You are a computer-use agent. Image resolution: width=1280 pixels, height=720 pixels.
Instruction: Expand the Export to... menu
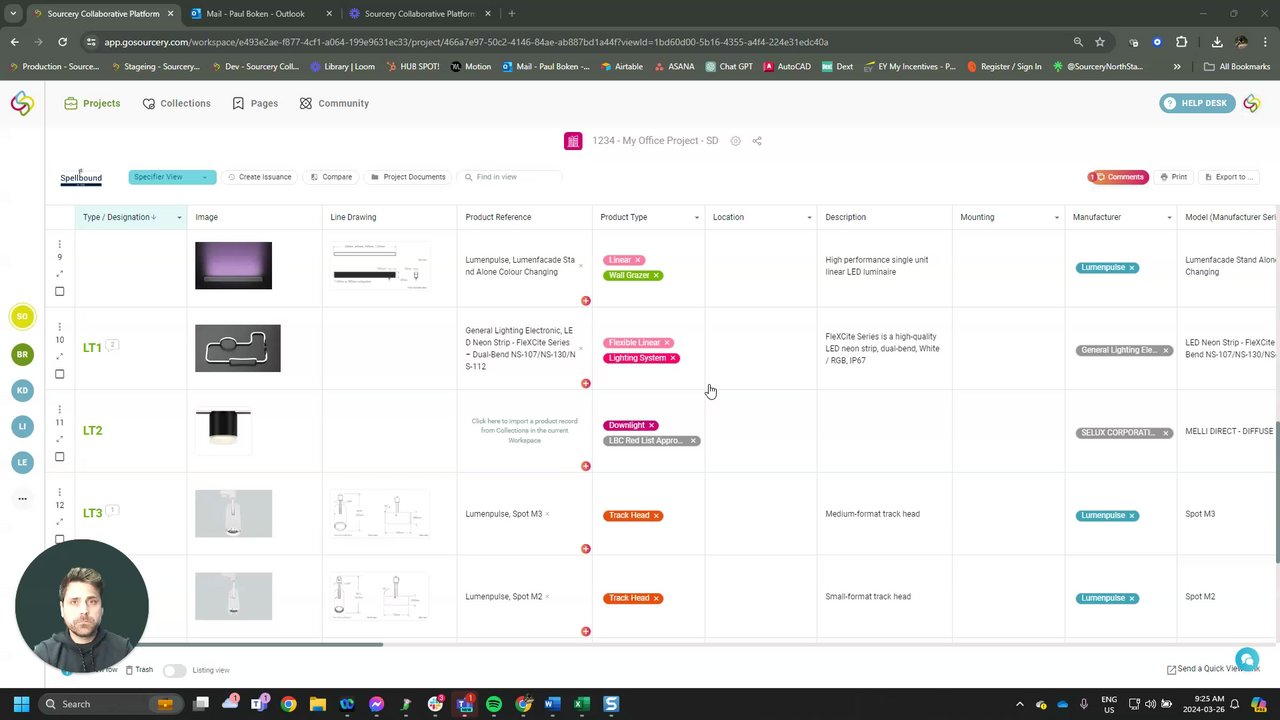point(1228,177)
